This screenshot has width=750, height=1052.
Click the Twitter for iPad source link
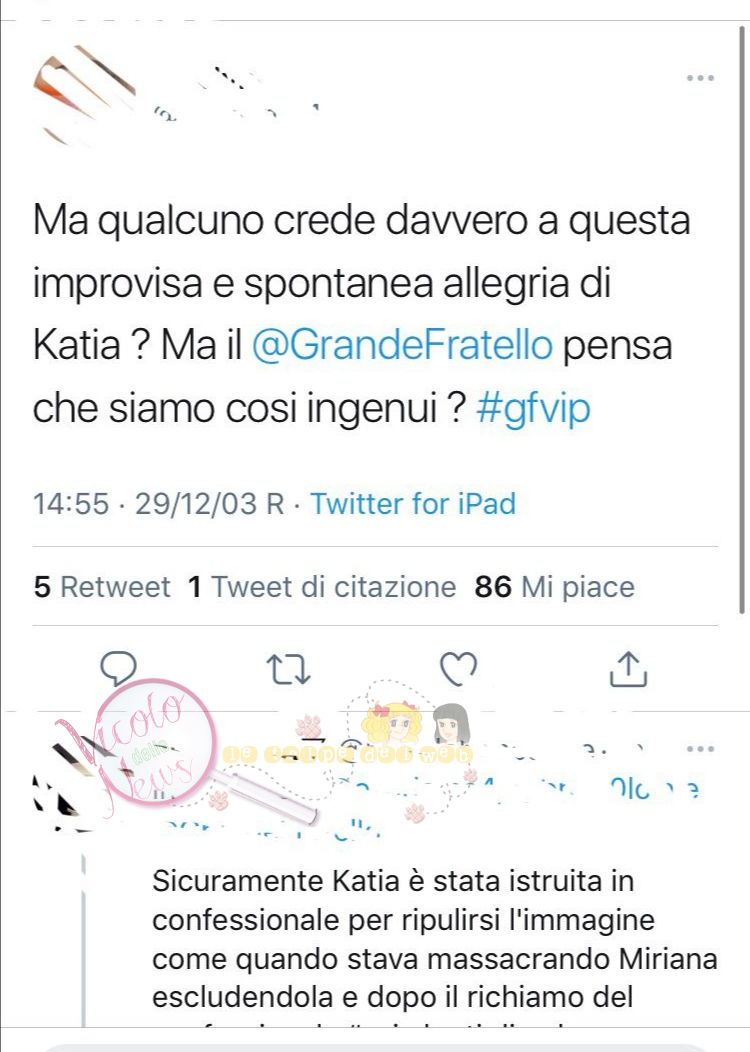click(x=413, y=504)
